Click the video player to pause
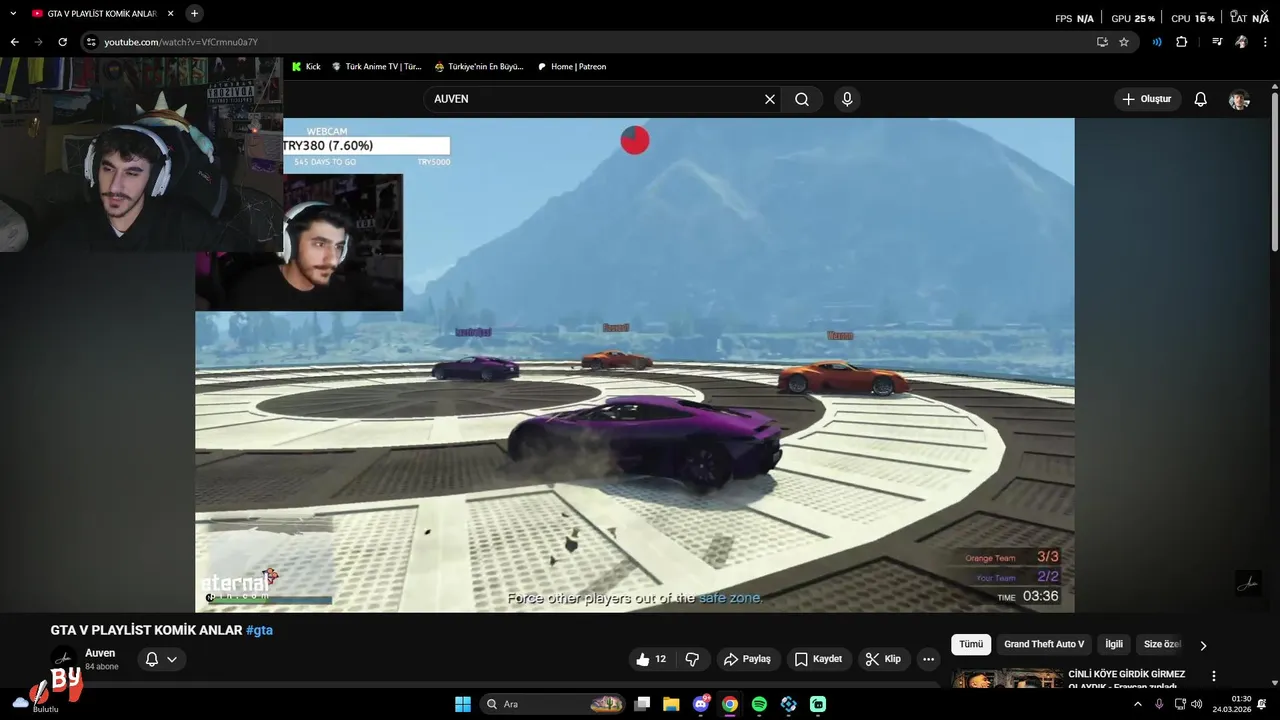This screenshot has width=1280, height=720. pos(635,365)
